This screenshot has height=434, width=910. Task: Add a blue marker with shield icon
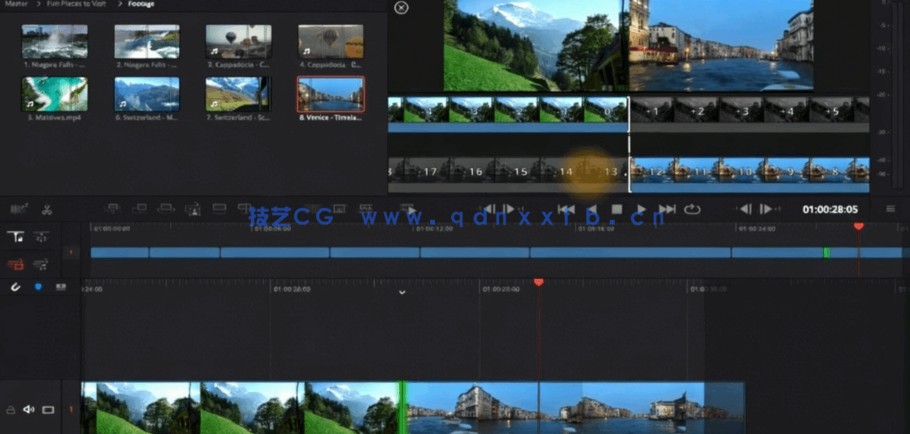coord(38,287)
